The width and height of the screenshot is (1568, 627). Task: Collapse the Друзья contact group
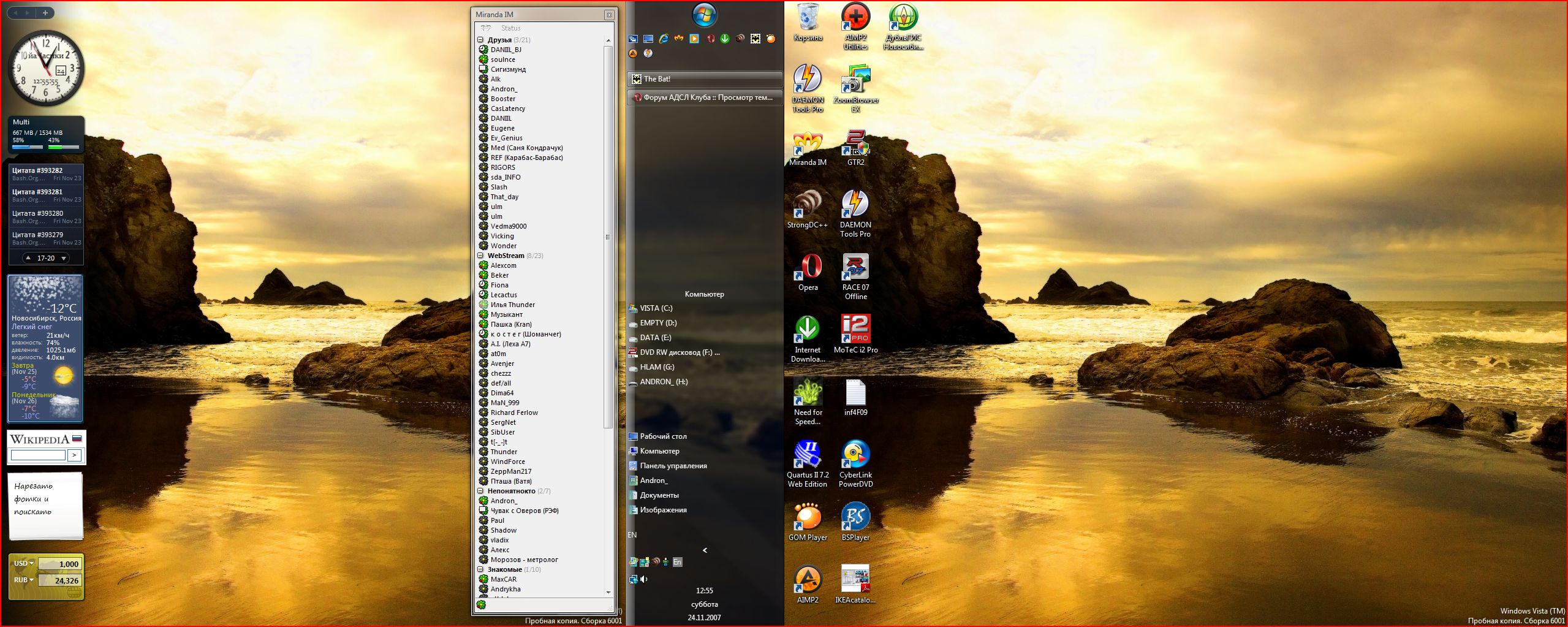pyautogui.click(x=480, y=40)
